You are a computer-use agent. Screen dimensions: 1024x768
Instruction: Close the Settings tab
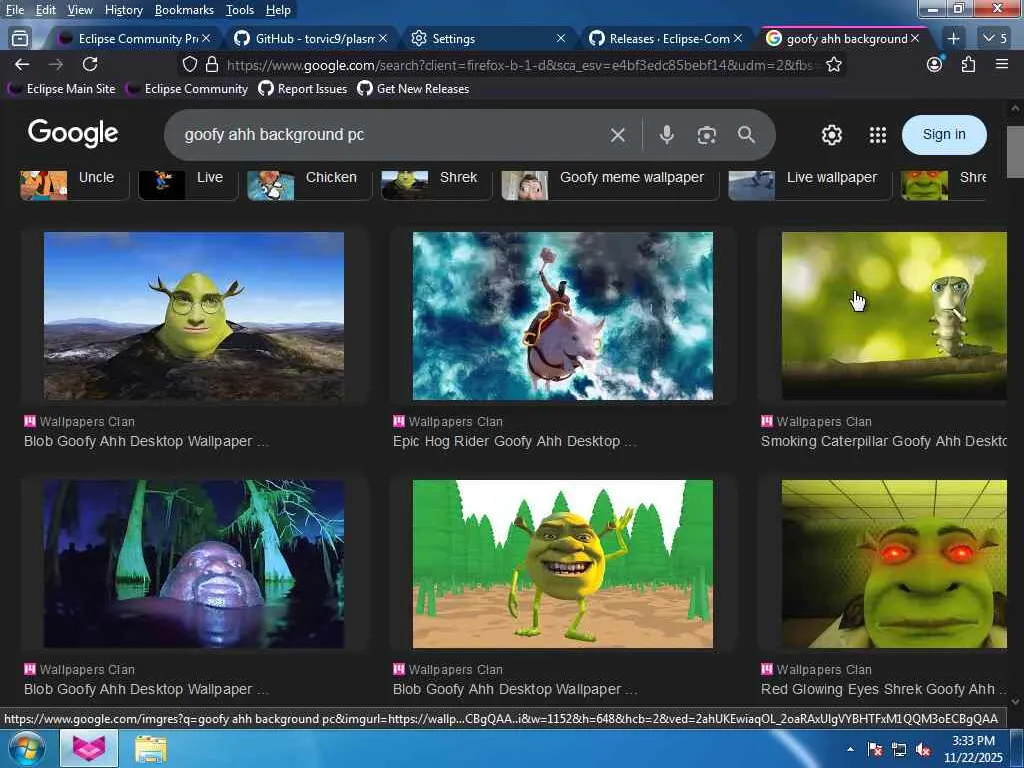pyautogui.click(x=560, y=39)
